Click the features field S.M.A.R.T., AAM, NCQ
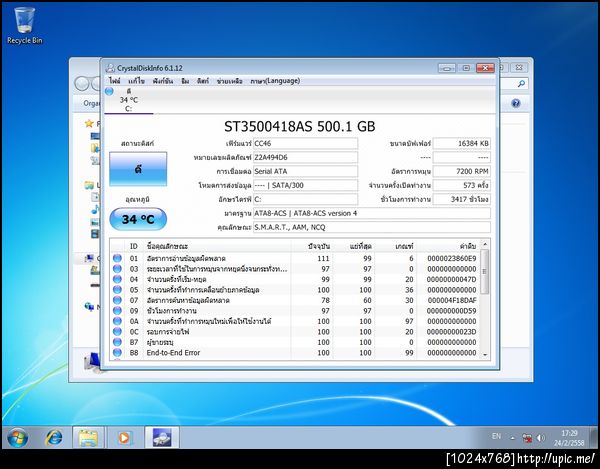The width and height of the screenshot is (600, 469). click(x=372, y=227)
